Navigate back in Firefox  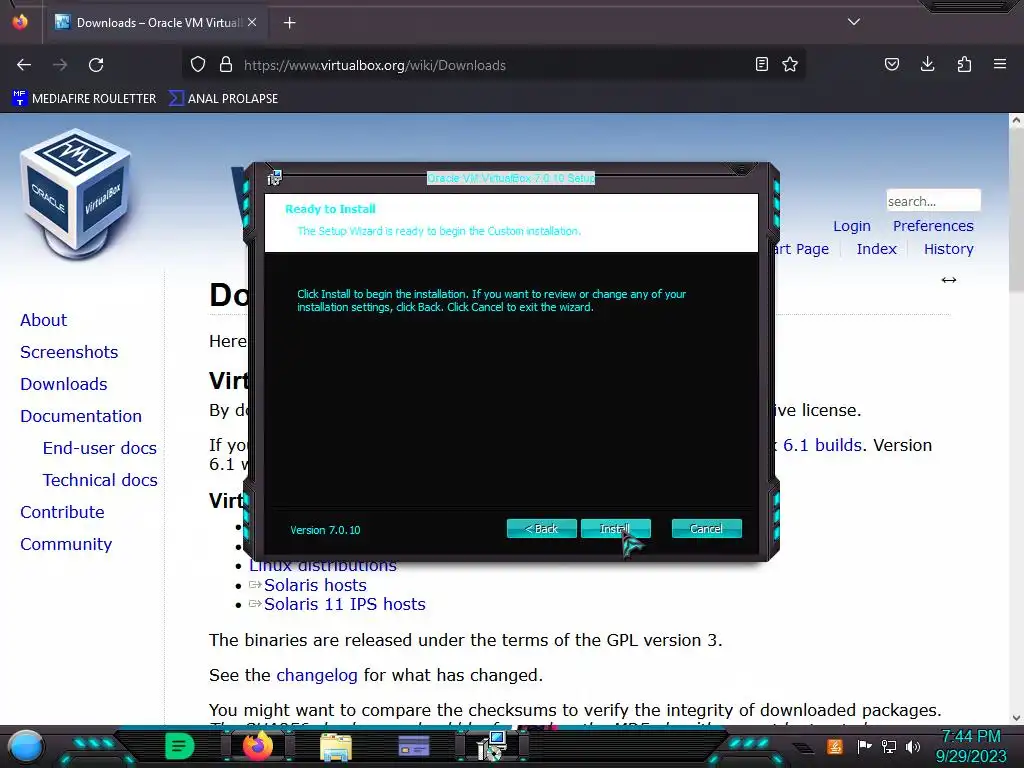[x=24, y=65]
